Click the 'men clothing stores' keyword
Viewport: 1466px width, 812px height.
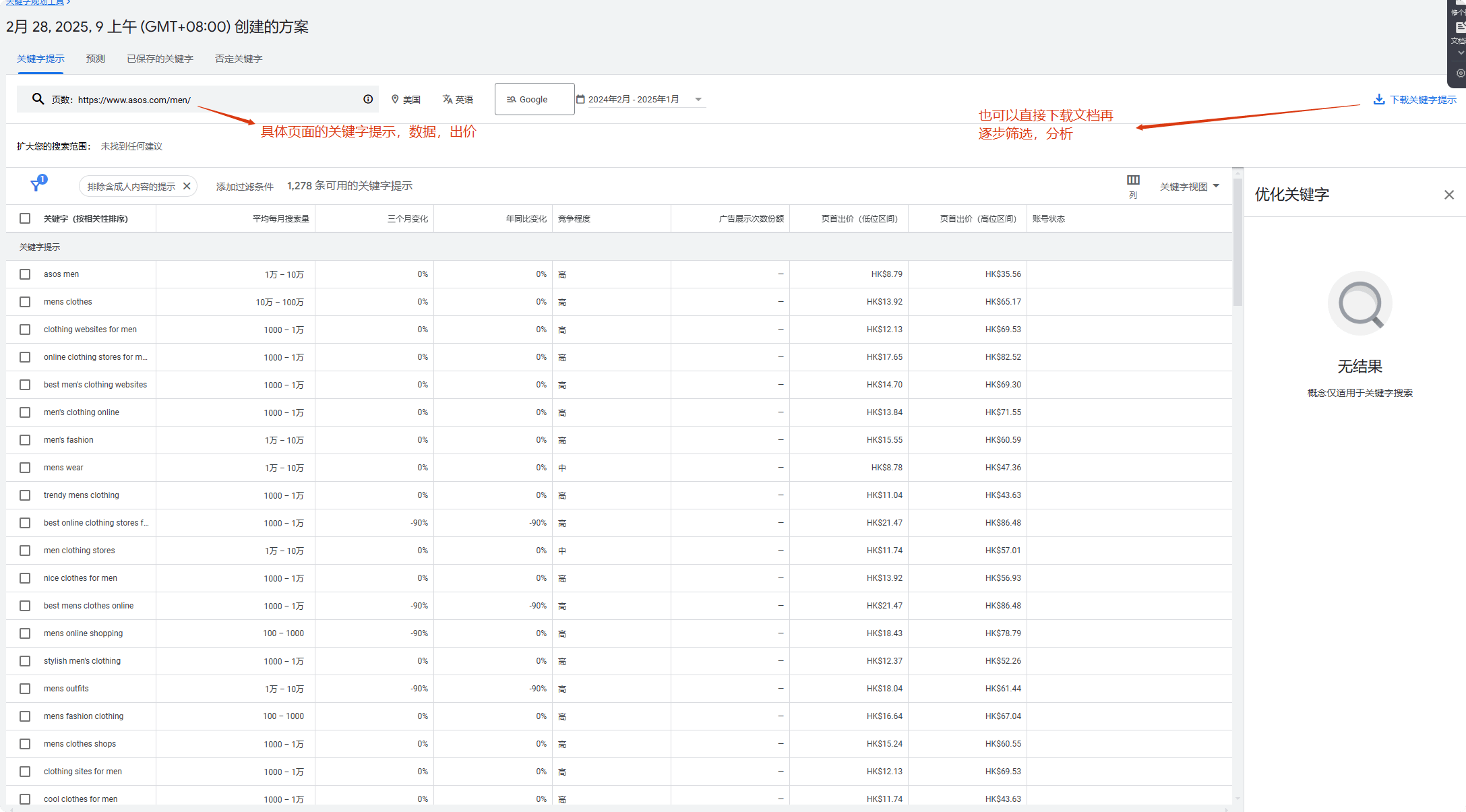80,551
